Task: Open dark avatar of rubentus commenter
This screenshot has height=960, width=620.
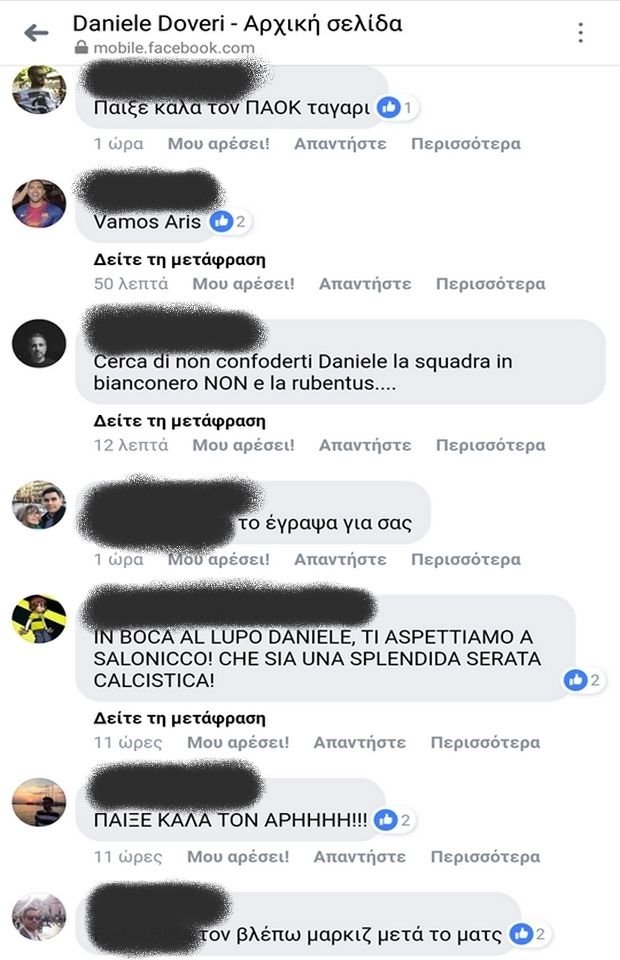Action: pos(39,343)
